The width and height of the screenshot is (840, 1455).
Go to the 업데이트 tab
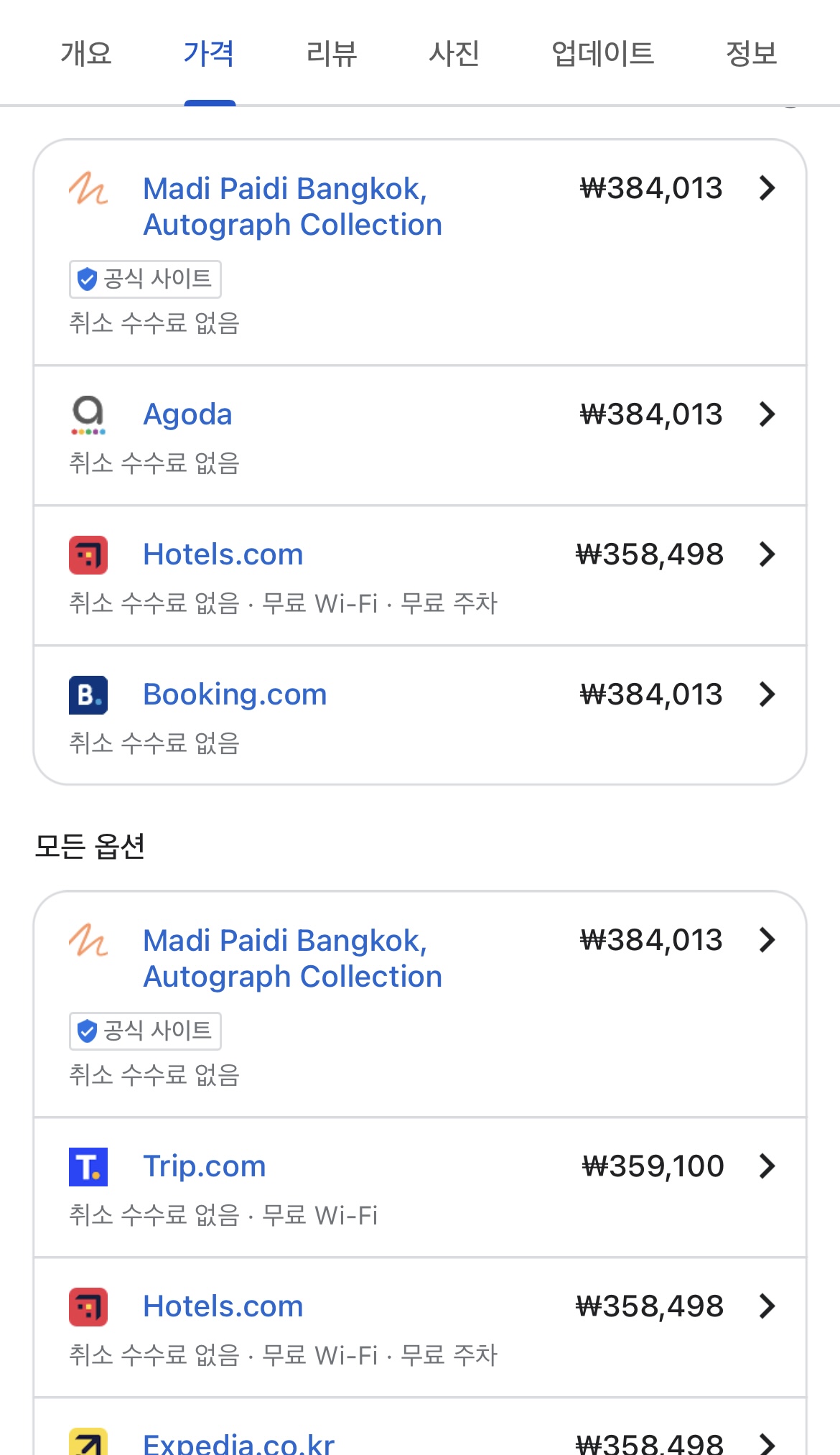[x=603, y=54]
